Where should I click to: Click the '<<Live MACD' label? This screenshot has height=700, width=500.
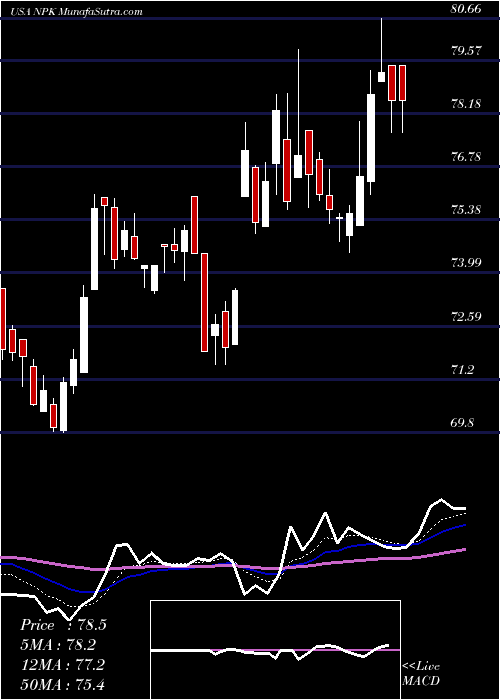coord(421,674)
